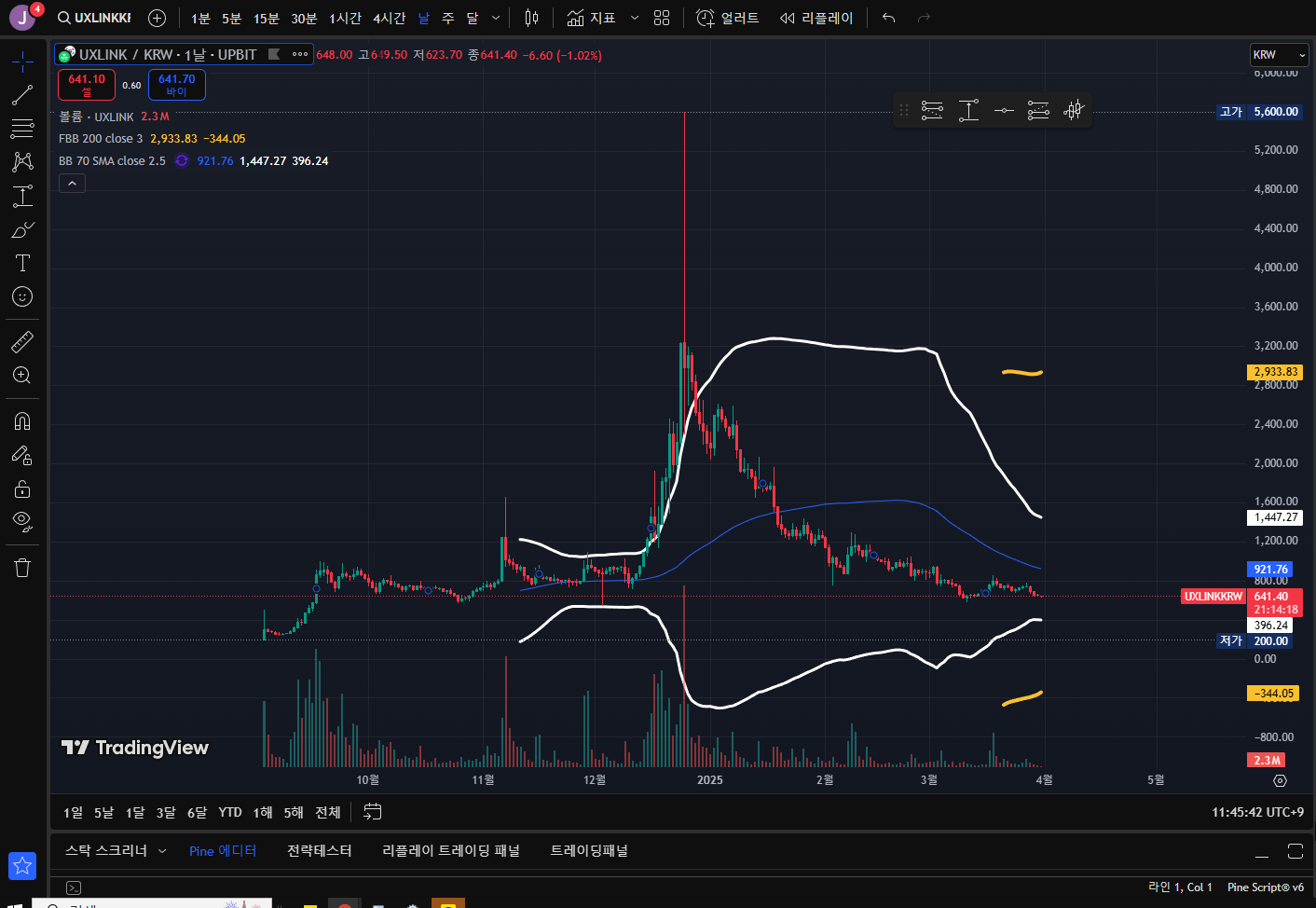Switch timeframe to 1시간

345,18
